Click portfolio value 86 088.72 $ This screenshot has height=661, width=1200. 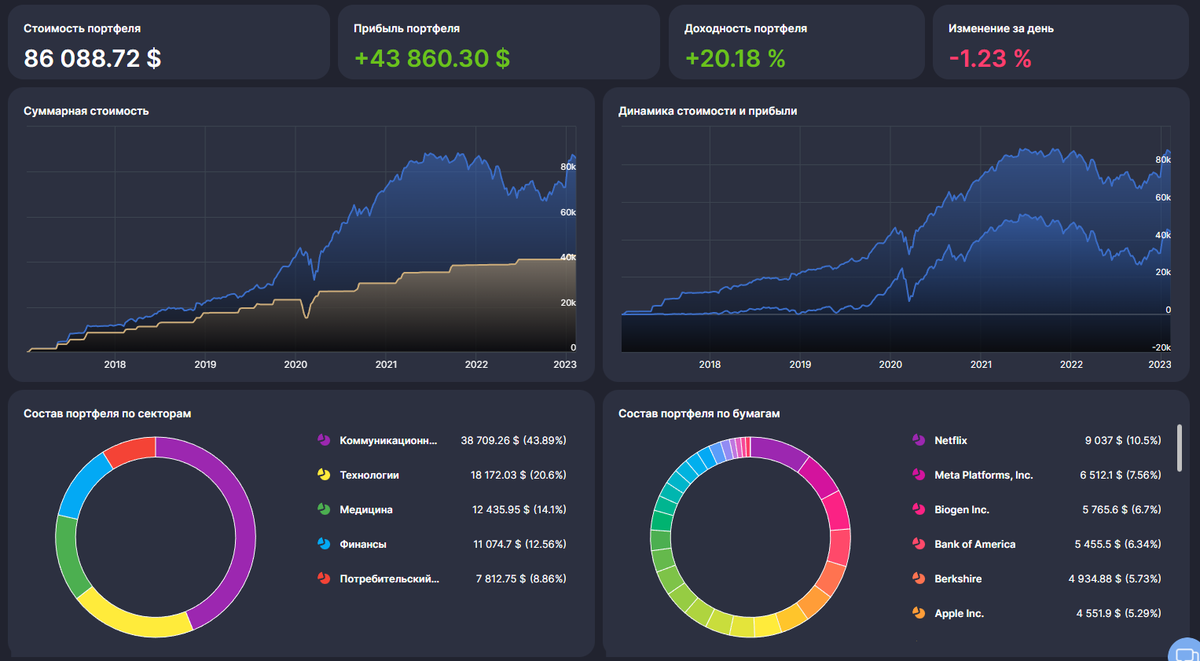pos(92,58)
